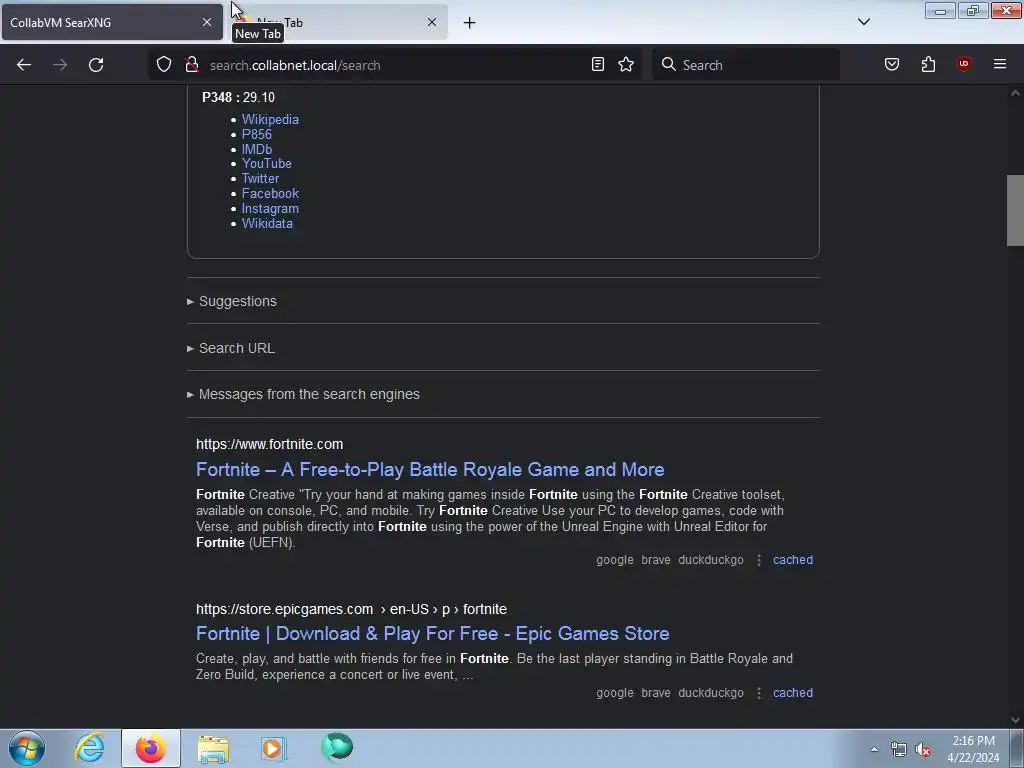Toggle reader view icon in address bar

598,64
